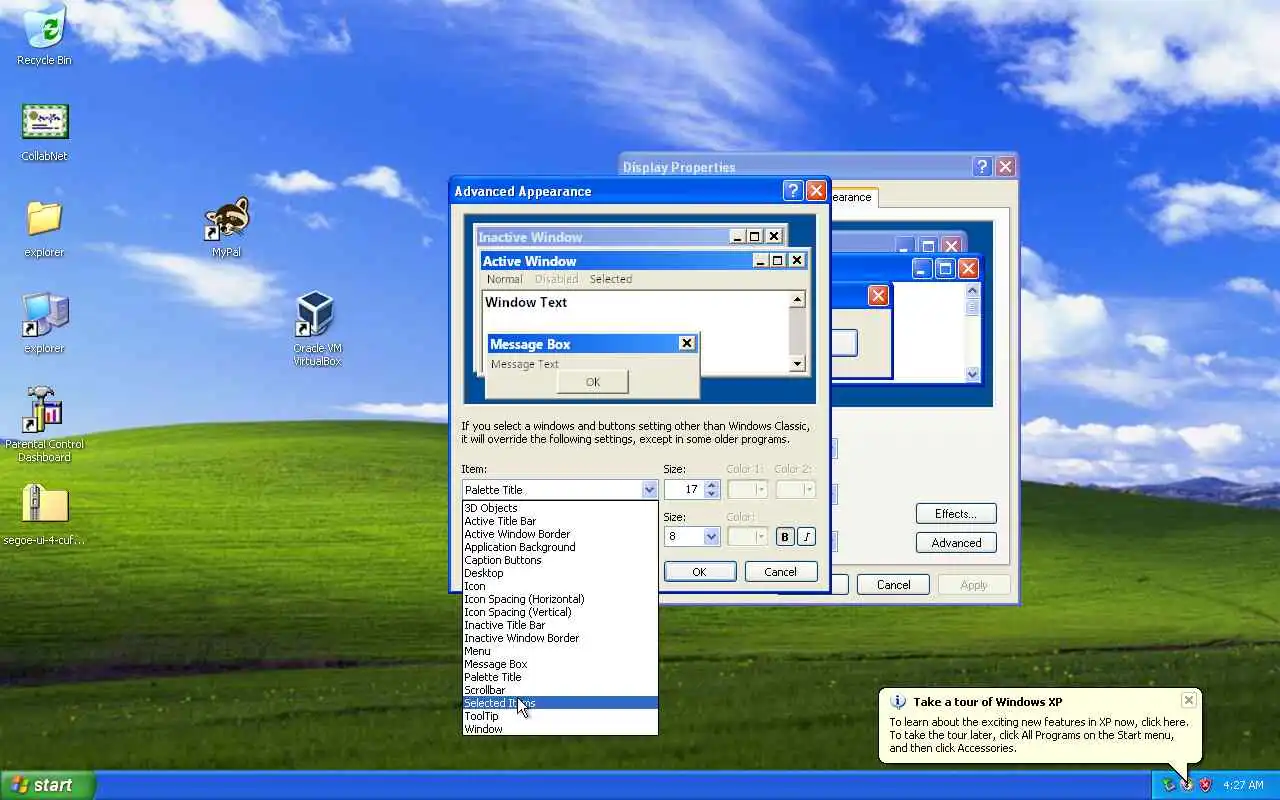Click Window Text in the preview area
1280x800 pixels.
click(x=526, y=302)
